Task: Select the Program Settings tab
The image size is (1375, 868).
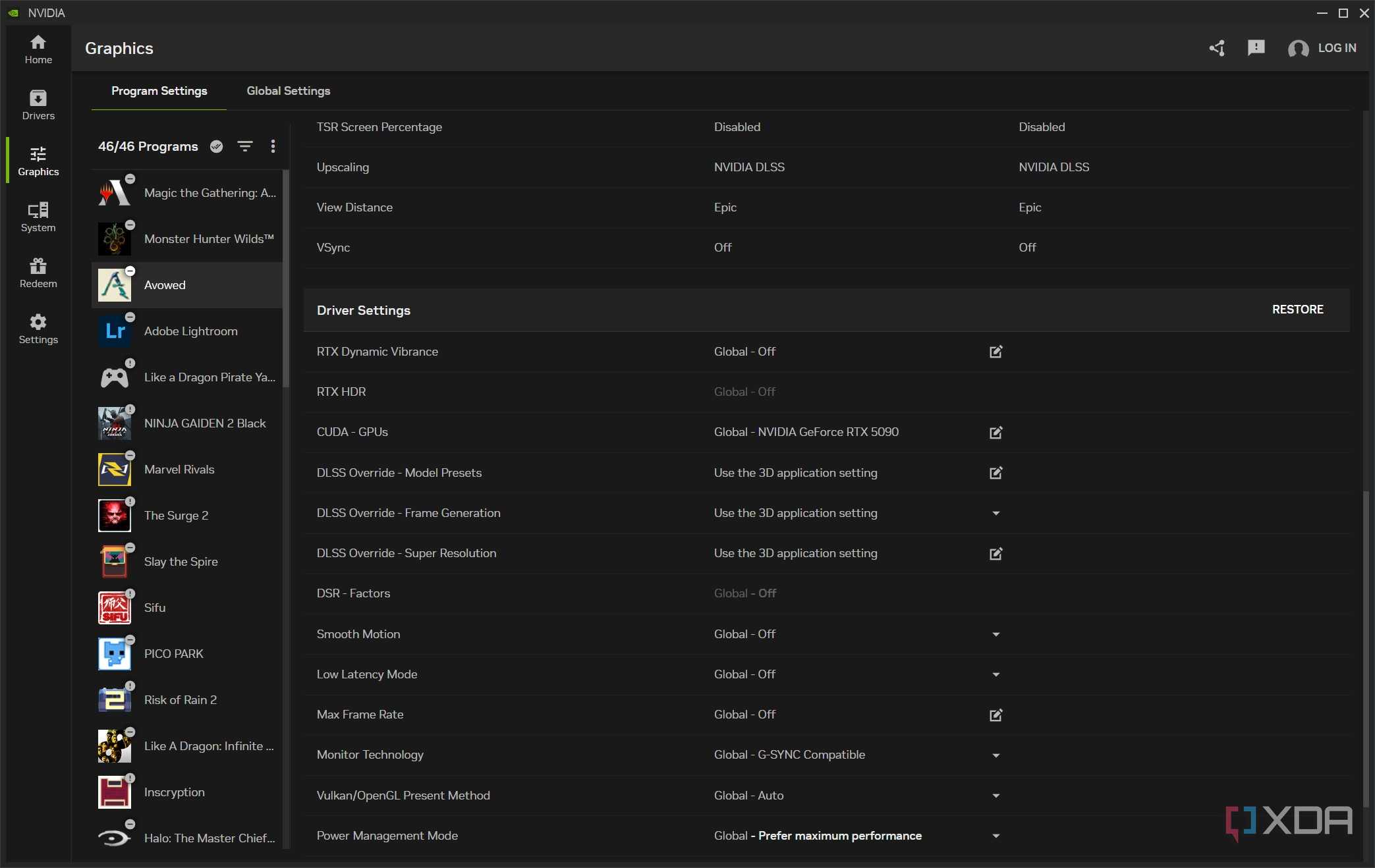Action: click(159, 91)
